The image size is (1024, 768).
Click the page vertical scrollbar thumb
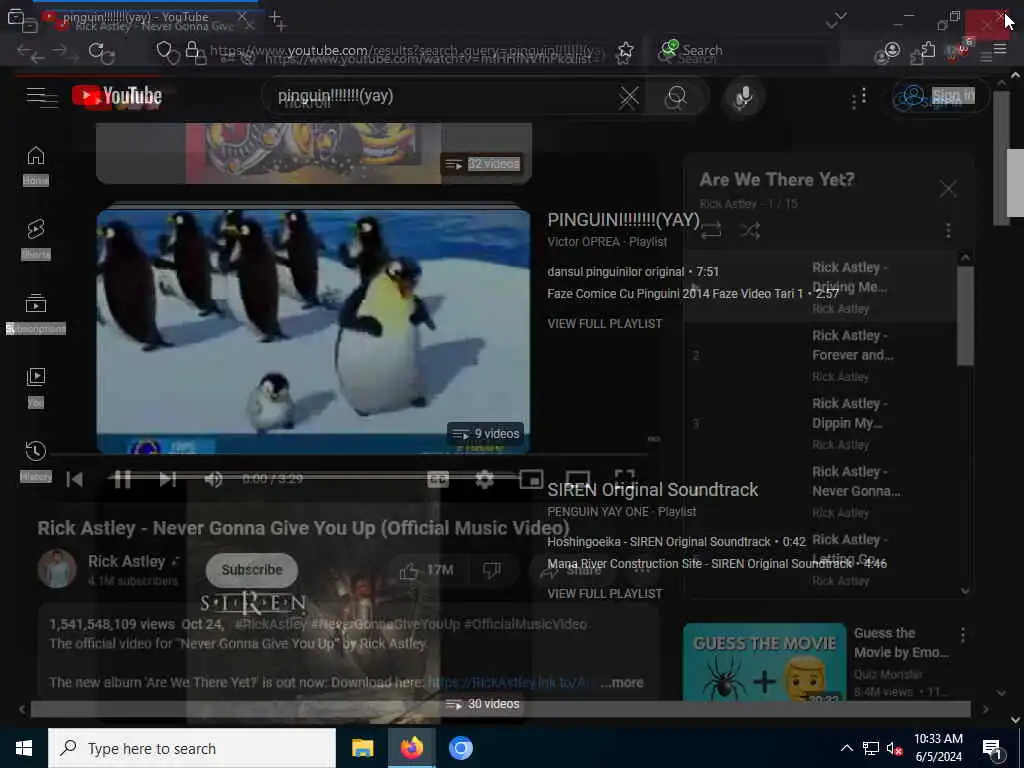click(x=1016, y=184)
